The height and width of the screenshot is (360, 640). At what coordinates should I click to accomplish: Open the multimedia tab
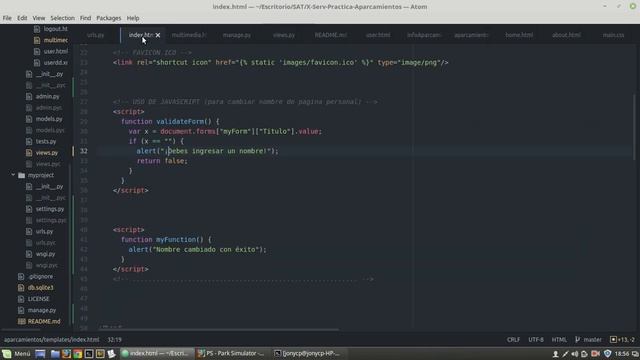(x=189, y=35)
